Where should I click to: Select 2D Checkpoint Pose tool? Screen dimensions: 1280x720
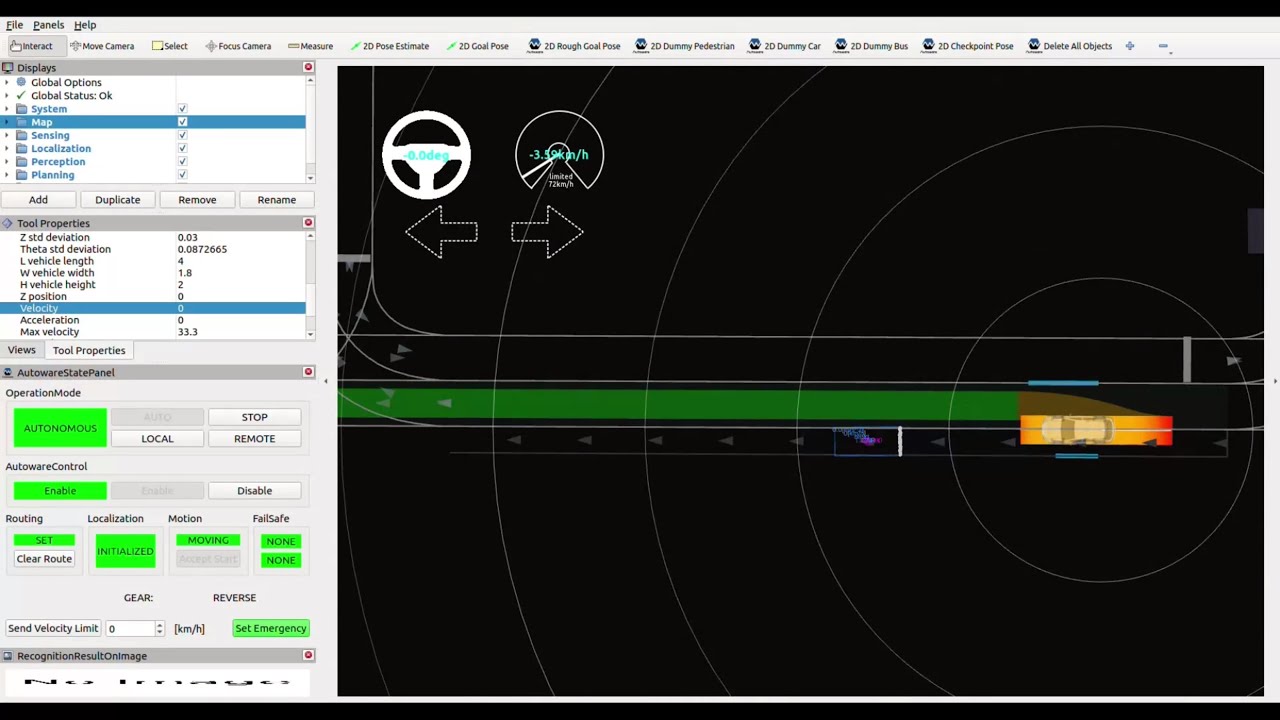pyautogui.click(x=967, y=46)
